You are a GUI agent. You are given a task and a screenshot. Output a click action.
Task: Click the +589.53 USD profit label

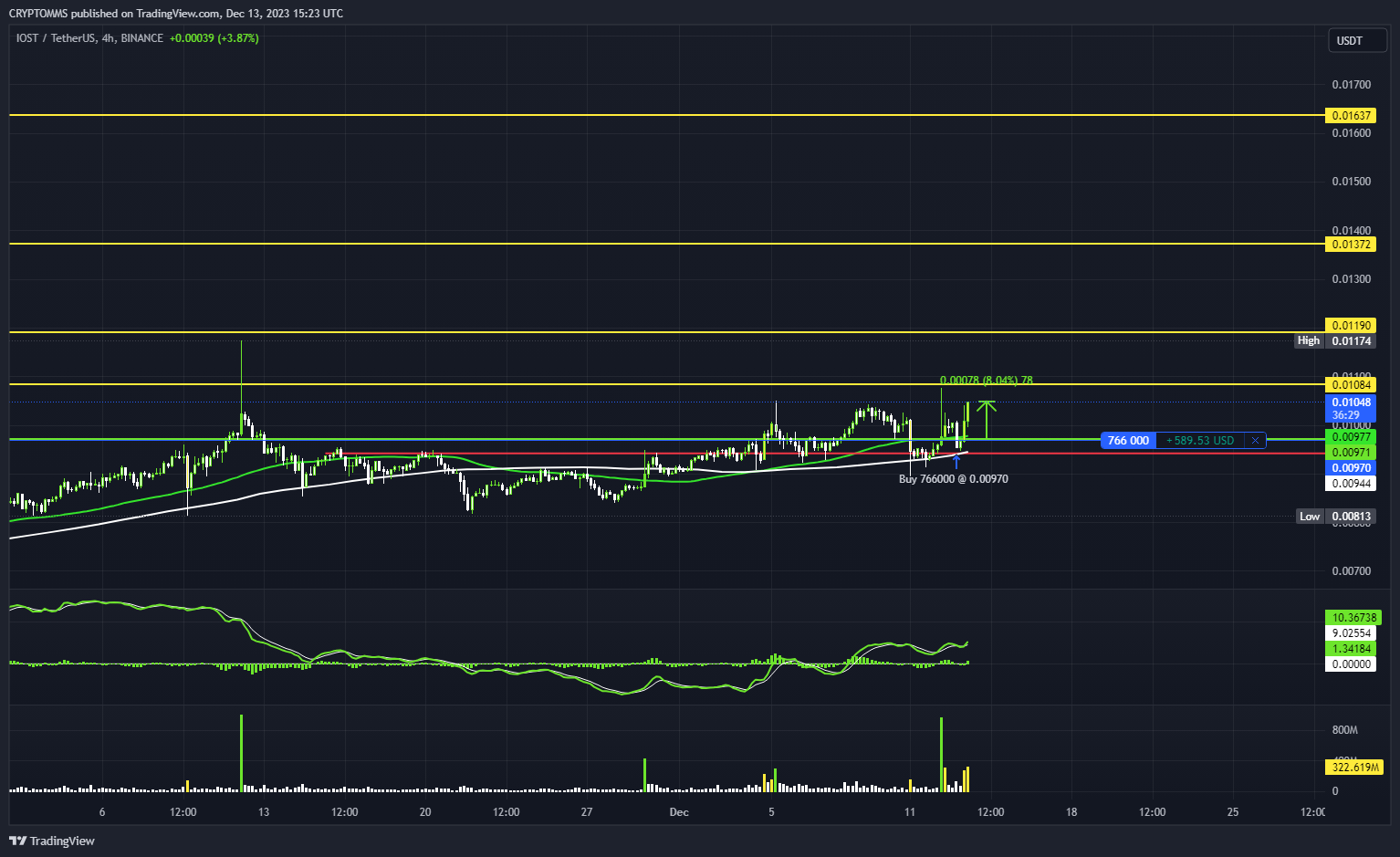(x=1201, y=440)
